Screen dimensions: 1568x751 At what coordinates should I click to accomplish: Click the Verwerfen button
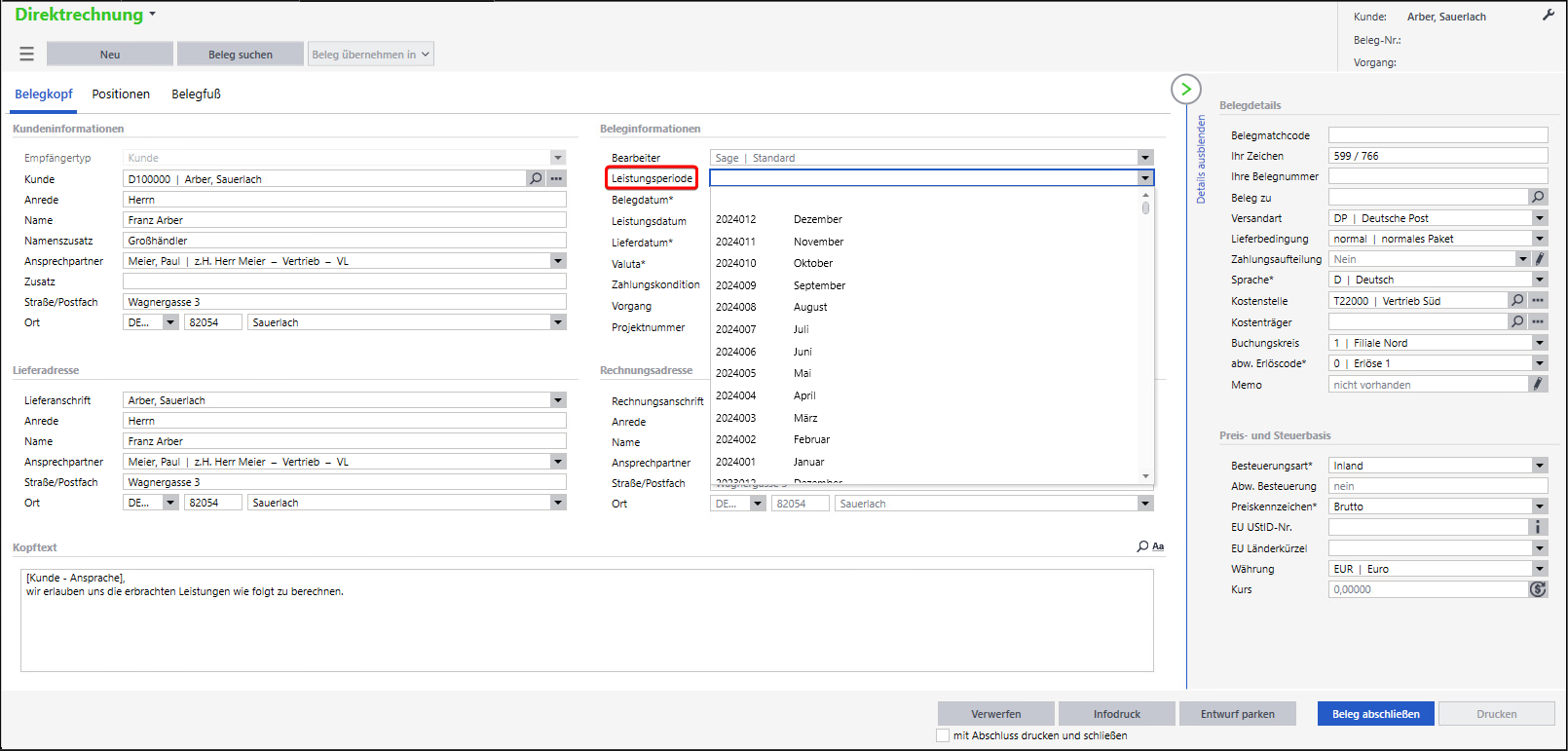pyautogui.click(x=996, y=714)
